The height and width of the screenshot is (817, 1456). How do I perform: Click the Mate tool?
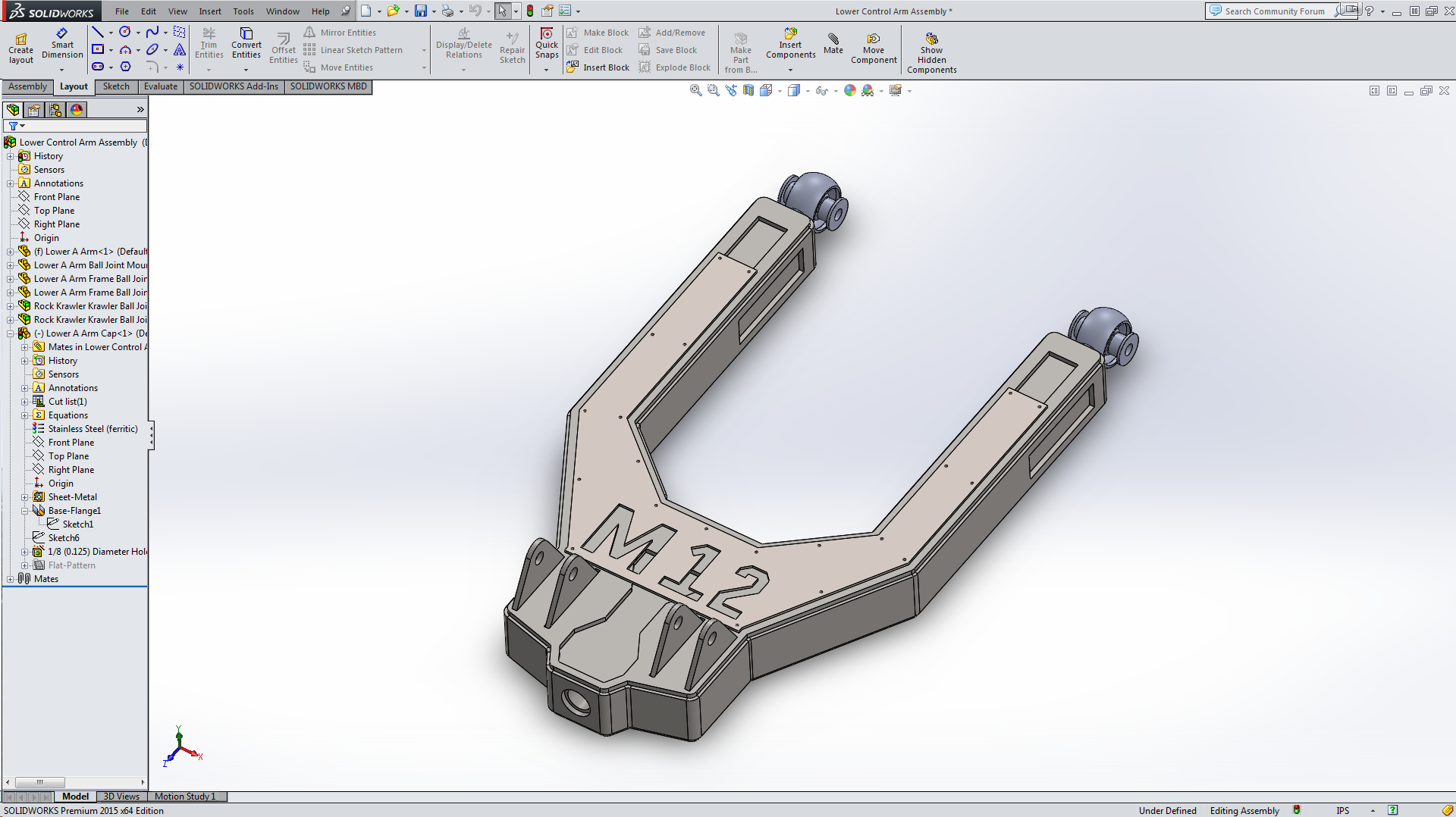pyautogui.click(x=833, y=44)
